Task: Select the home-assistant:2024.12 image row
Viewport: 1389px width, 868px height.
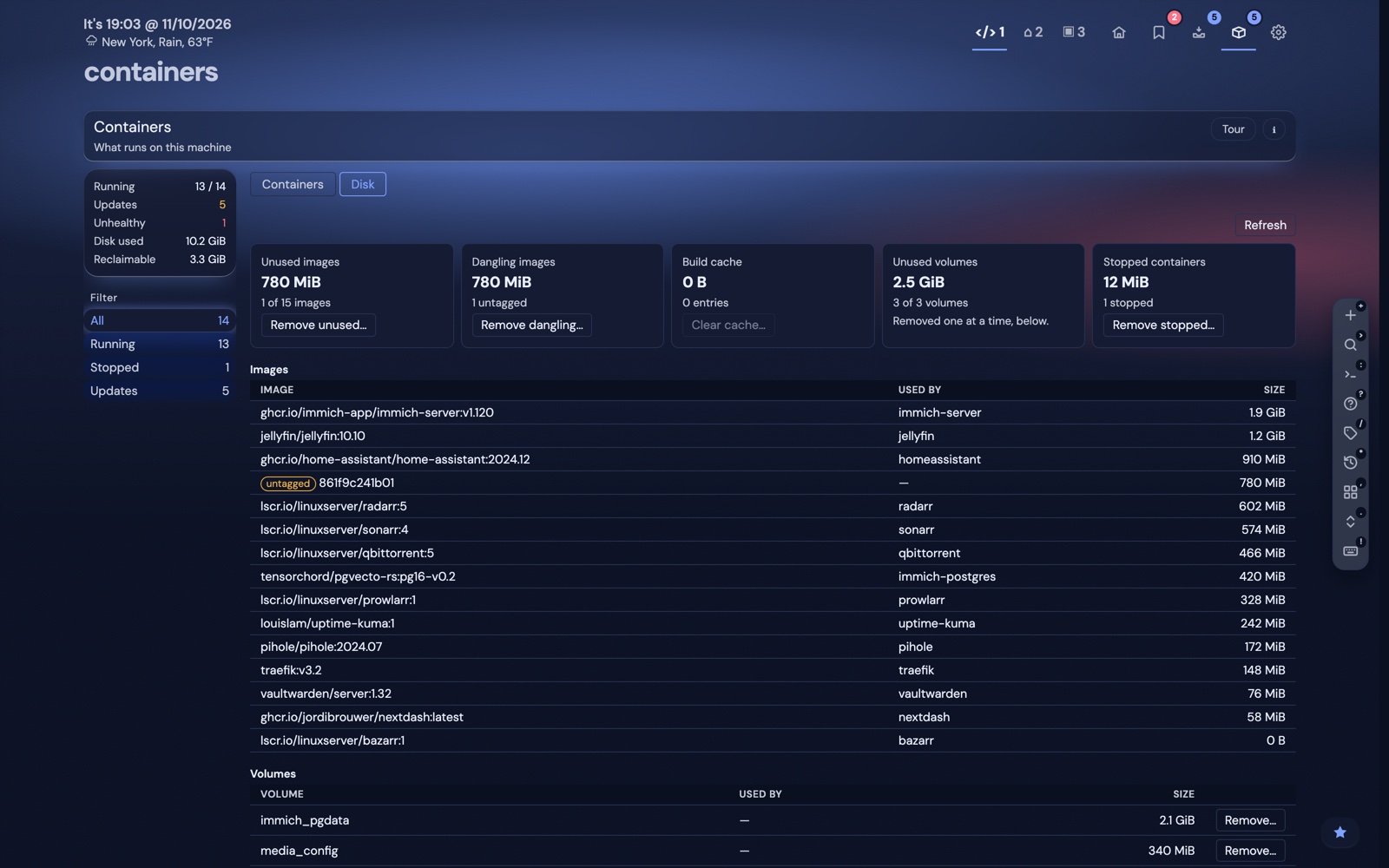Action: click(x=773, y=459)
